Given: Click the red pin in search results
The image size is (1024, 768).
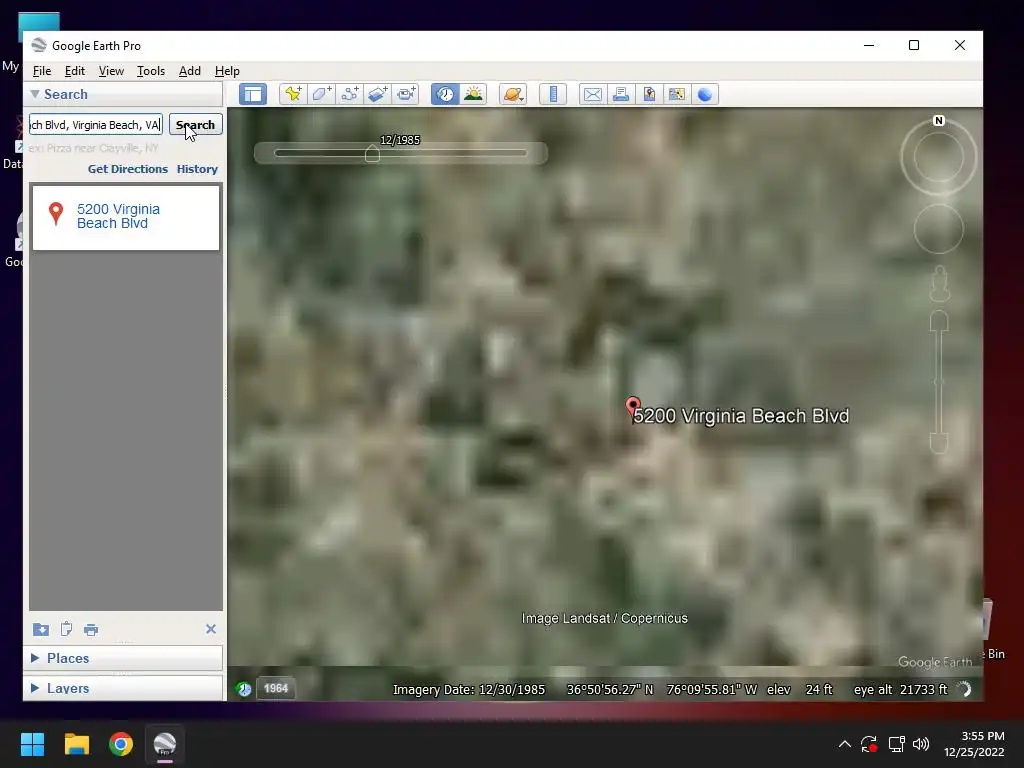Looking at the screenshot, I should pyautogui.click(x=56, y=214).
